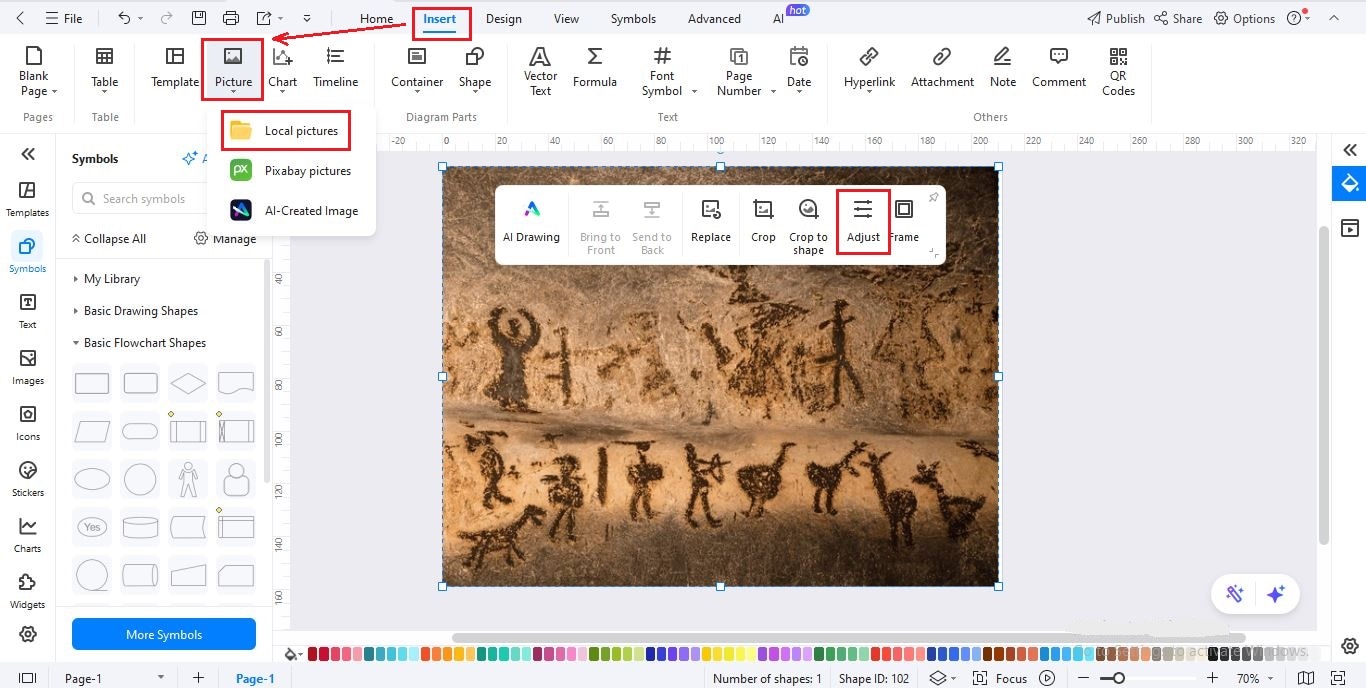
Task: Click the Picture insert icon
Action: [x=233, y=70]
